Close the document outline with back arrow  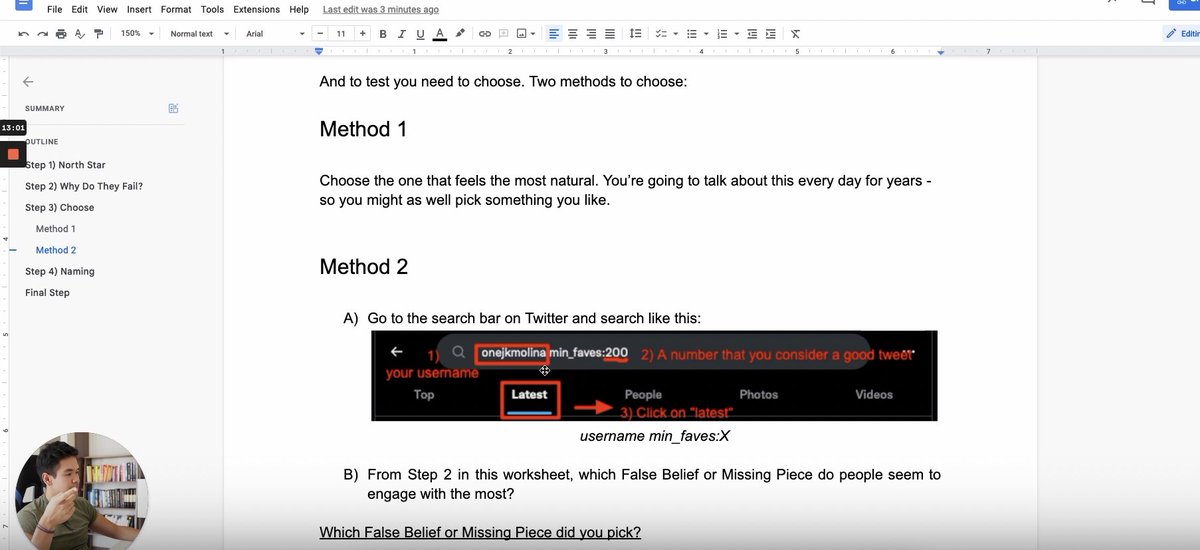point(28,82)
